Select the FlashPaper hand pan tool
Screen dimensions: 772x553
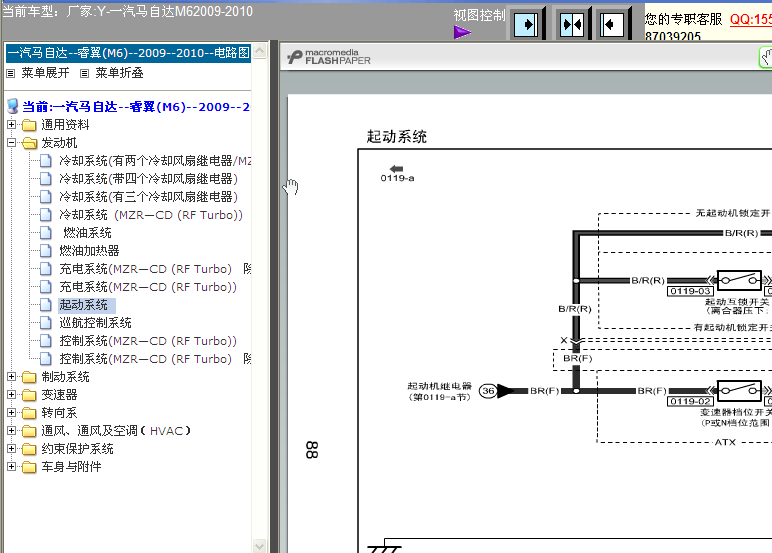766,58
